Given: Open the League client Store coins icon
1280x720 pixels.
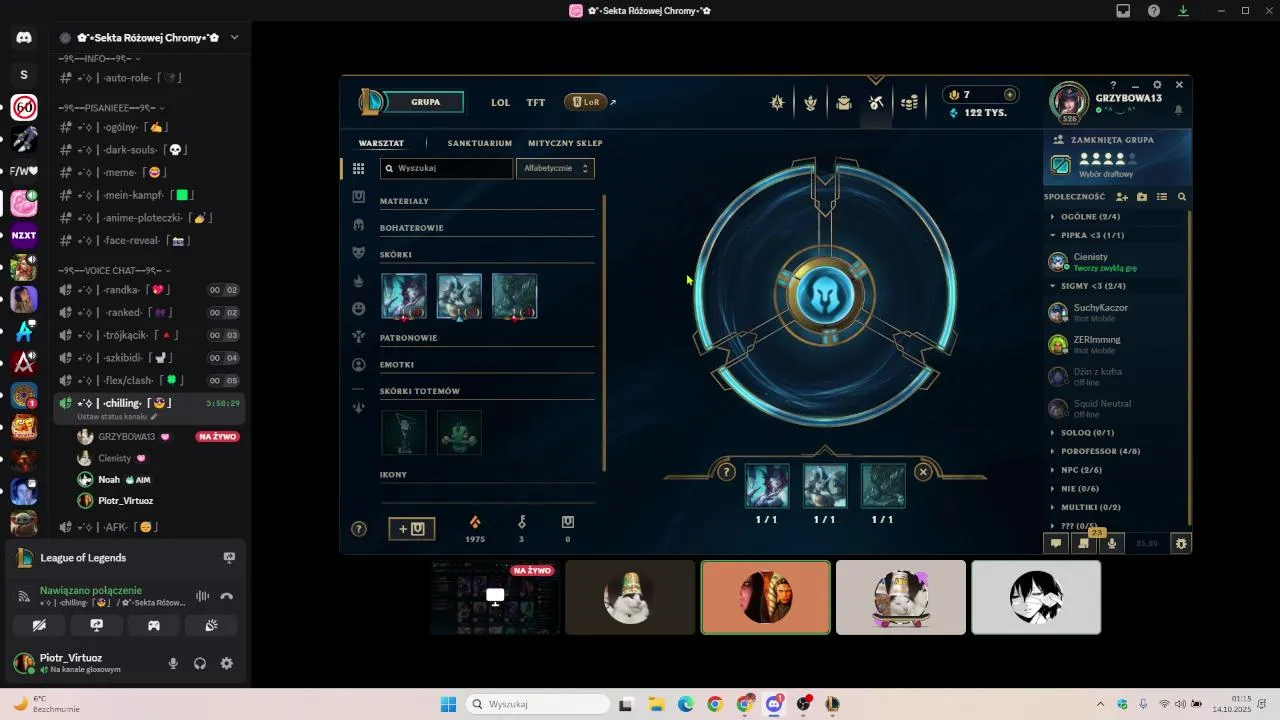Looking at the screenshot, I should (909, 102).
